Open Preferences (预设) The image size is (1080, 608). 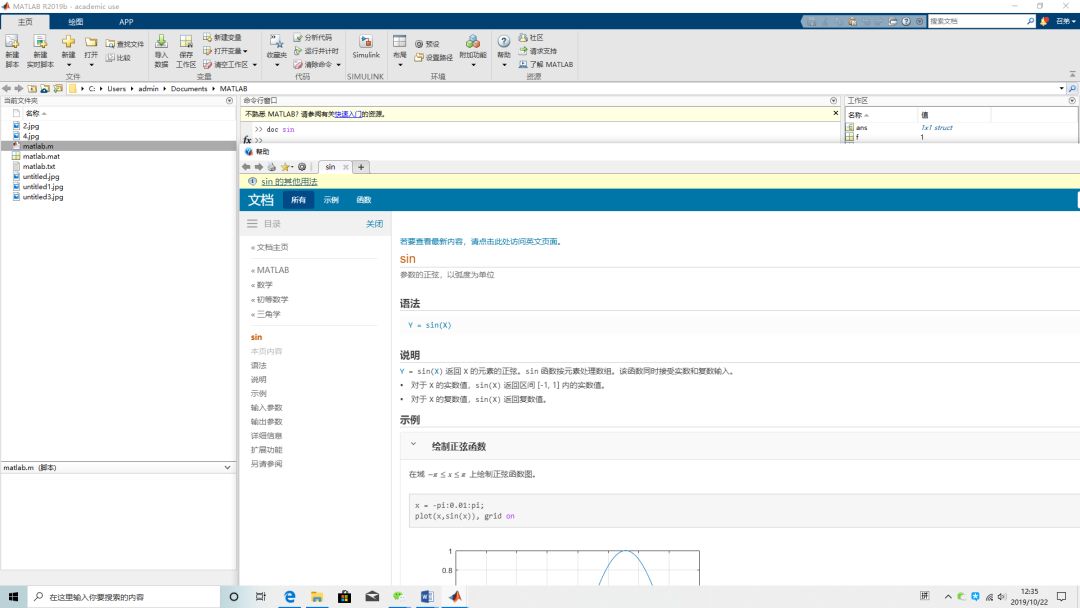pyautogui.click(x=427, y=44)
